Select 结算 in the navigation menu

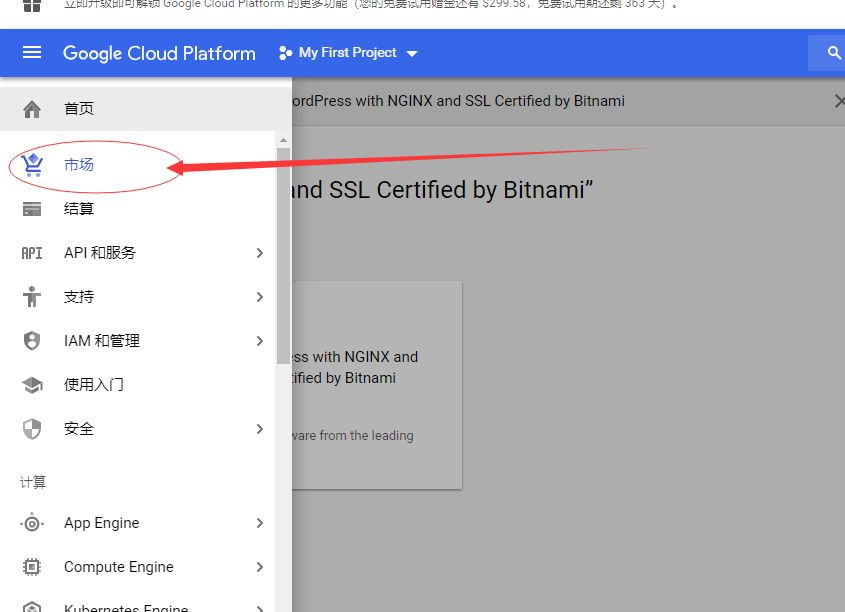(x=137, y=209)
